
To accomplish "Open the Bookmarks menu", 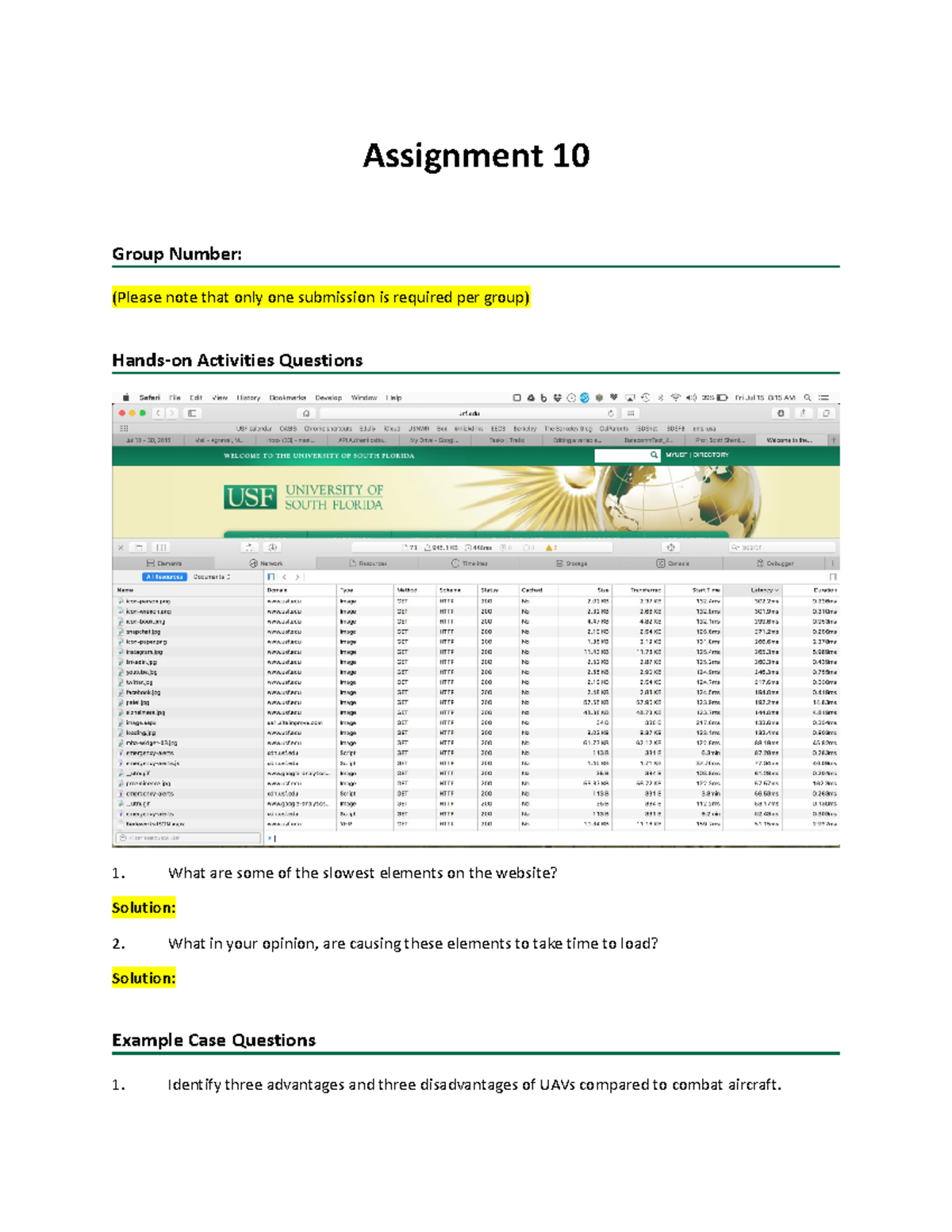I will [x=287, y=398].
